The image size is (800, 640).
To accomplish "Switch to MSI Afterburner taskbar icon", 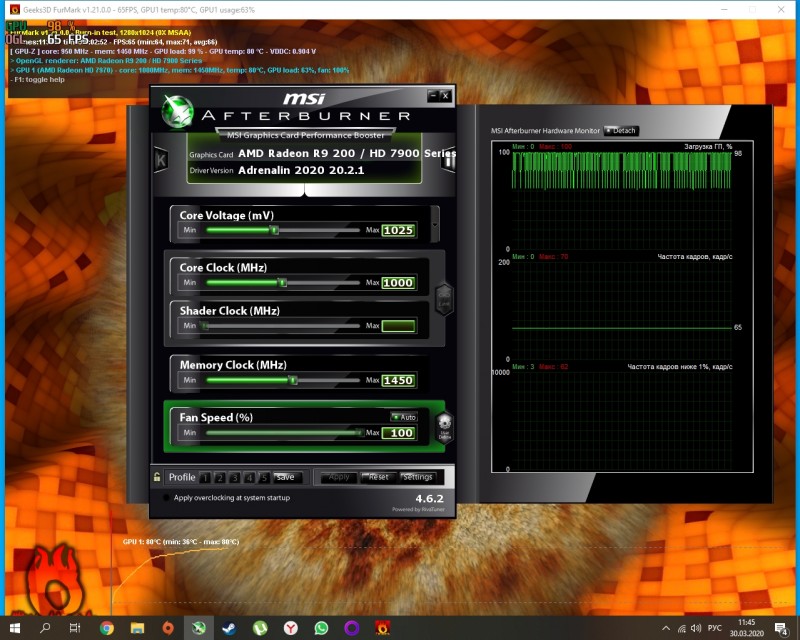I will (x=198, y=628).
